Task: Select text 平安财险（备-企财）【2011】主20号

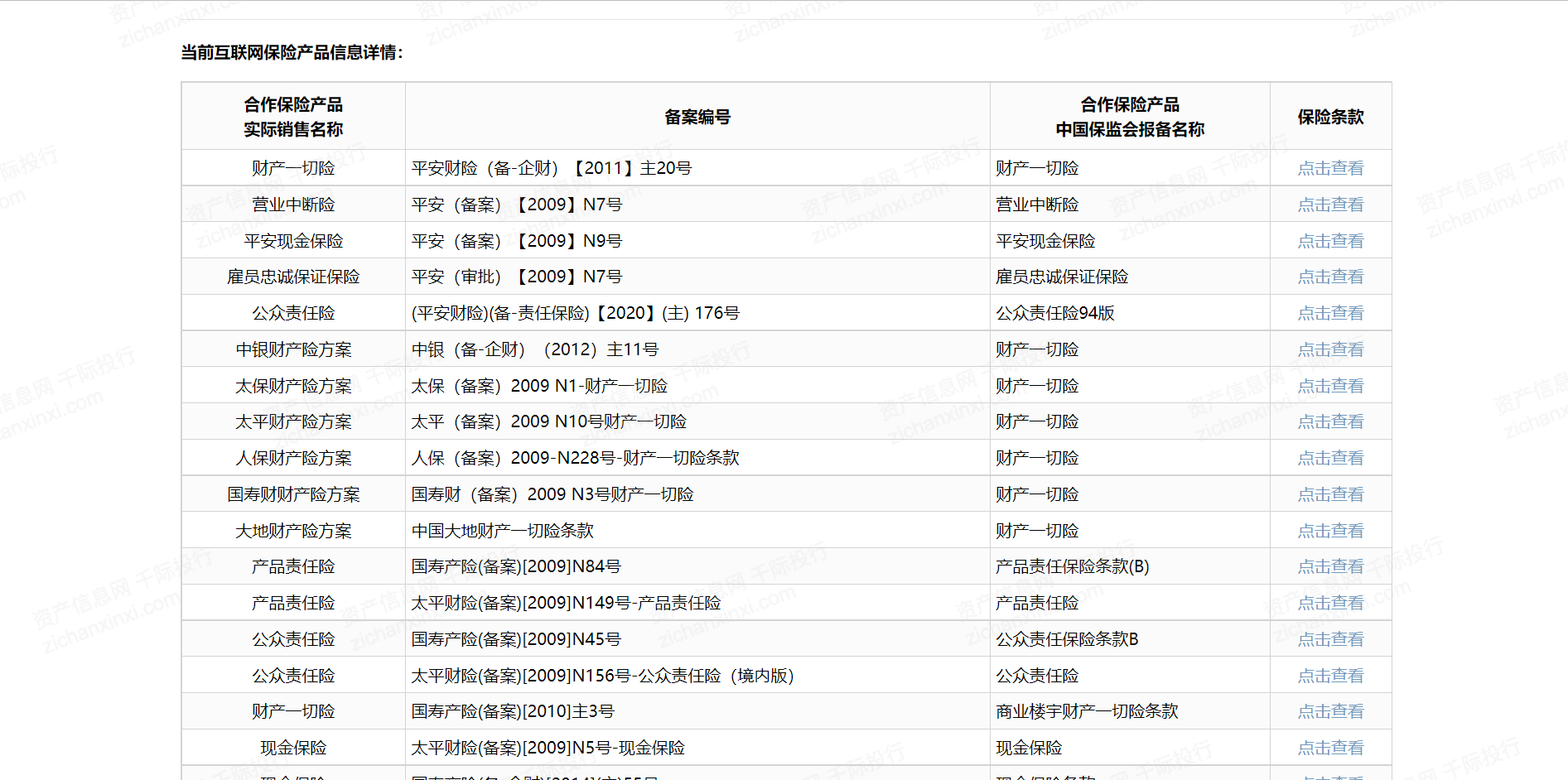Action: [552, 168]
